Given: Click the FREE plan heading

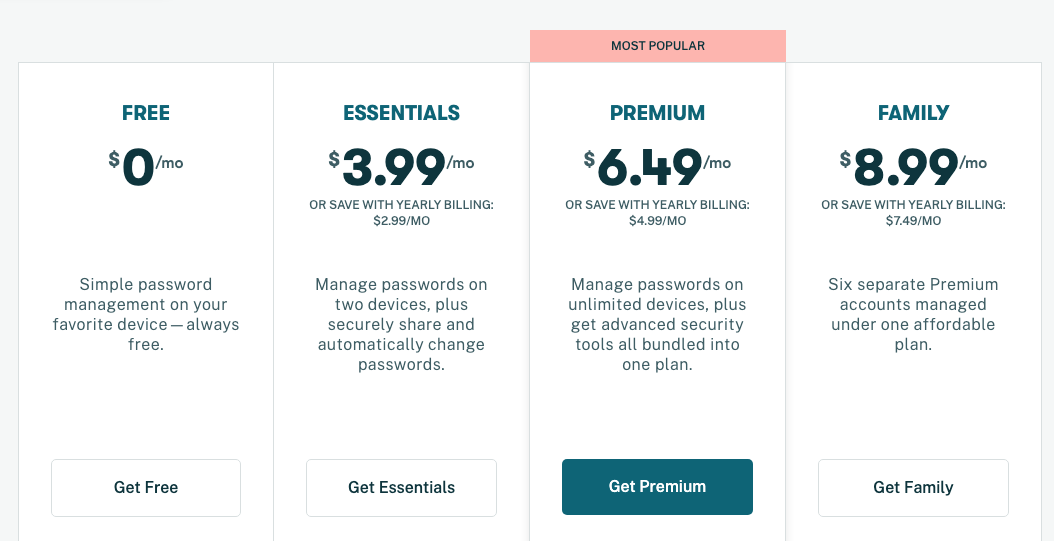Looking at the screenshot, I should pos(146,113).
